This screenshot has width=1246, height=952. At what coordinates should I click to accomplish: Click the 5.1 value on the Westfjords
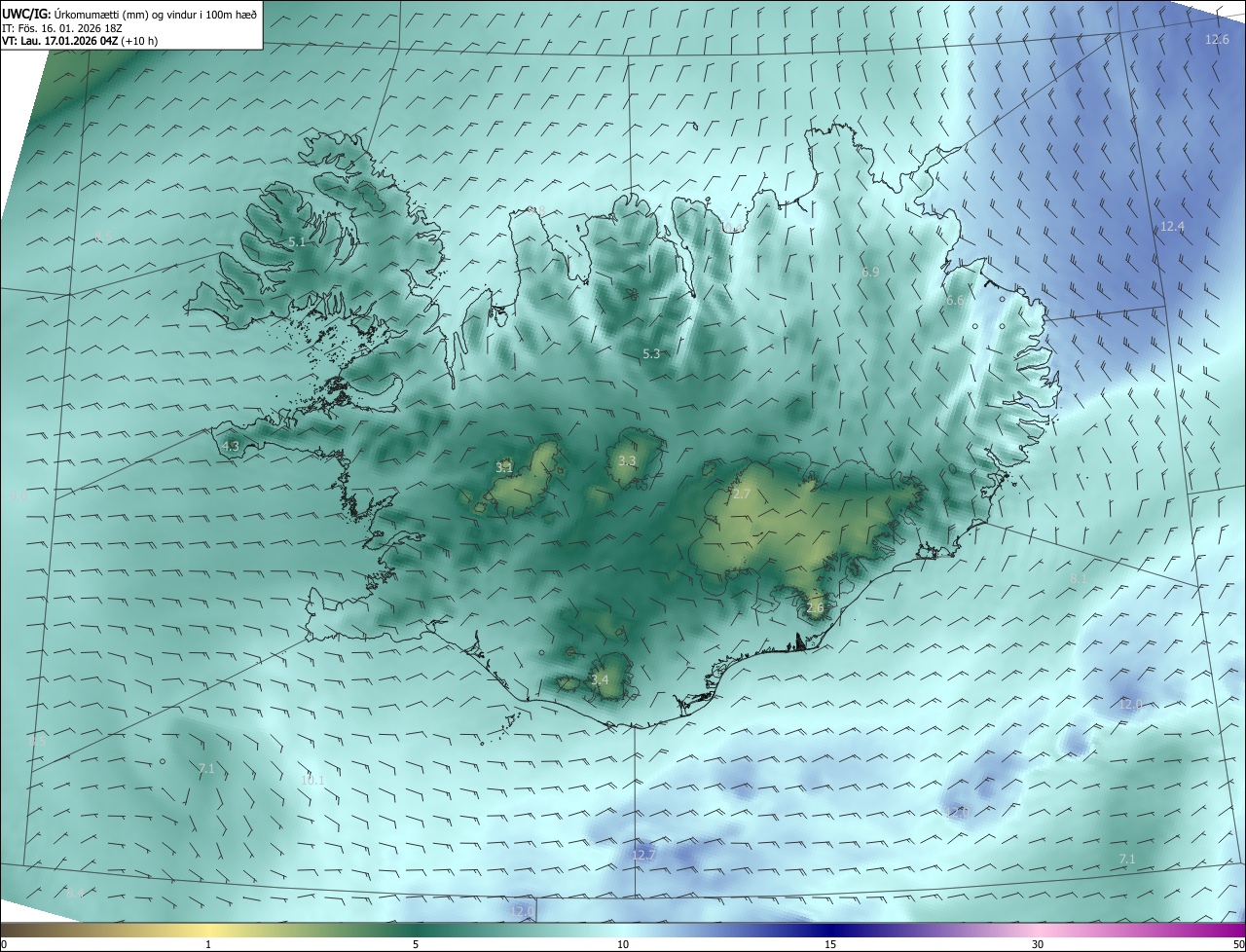pos(298,242)
